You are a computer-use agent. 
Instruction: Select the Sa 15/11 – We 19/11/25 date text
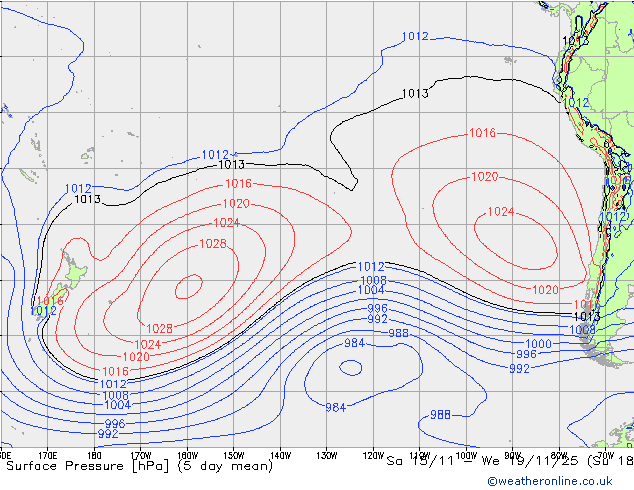(x=484, y=461)
